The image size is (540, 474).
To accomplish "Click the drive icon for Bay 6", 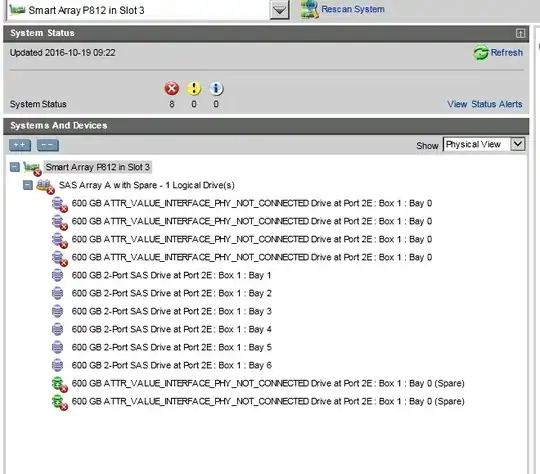I will pyautogui.click(x=58, y=365).
